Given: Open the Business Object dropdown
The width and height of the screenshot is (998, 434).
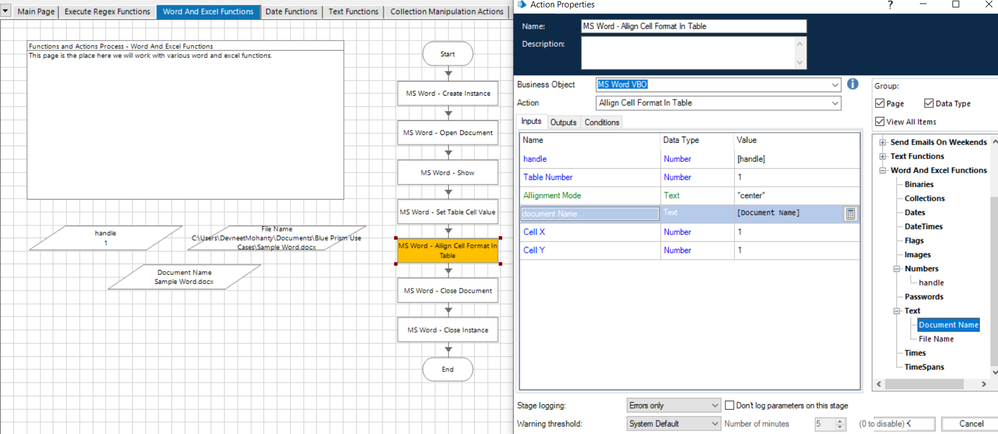Looking at the screenshot, I should (x=834, y=84).
